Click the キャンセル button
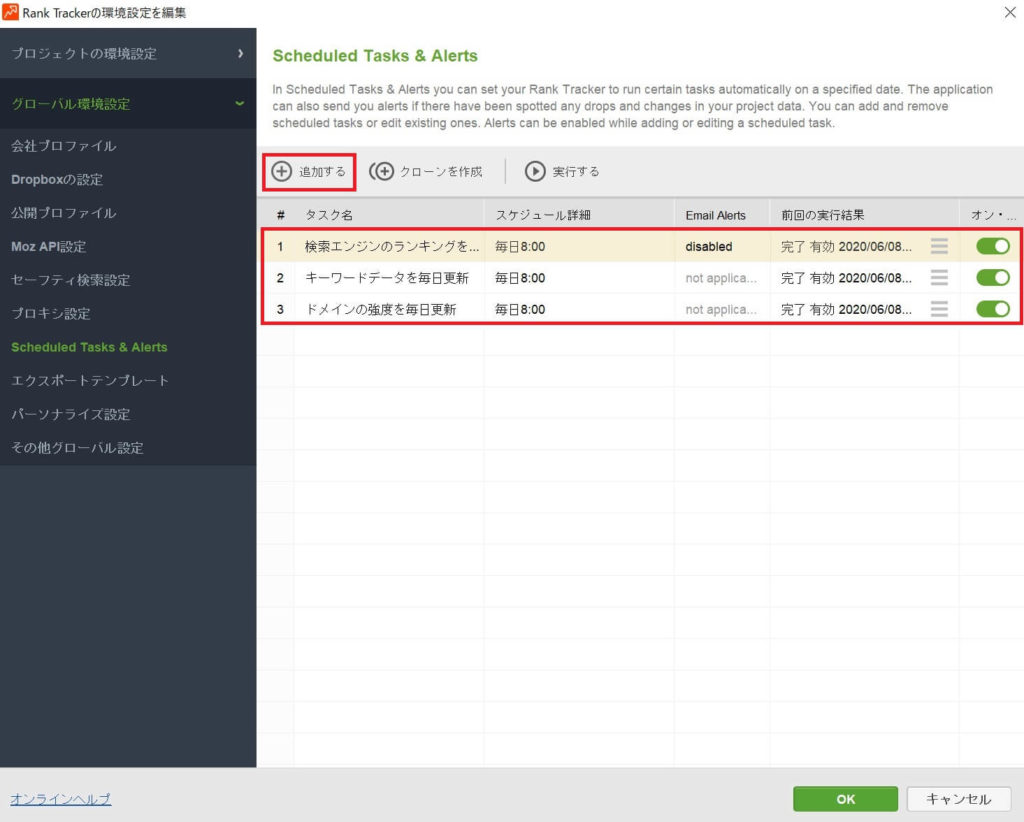Image resolution: width=1024 pixels, height=822 pixels. pyautogui.click(x=959, y=799)
